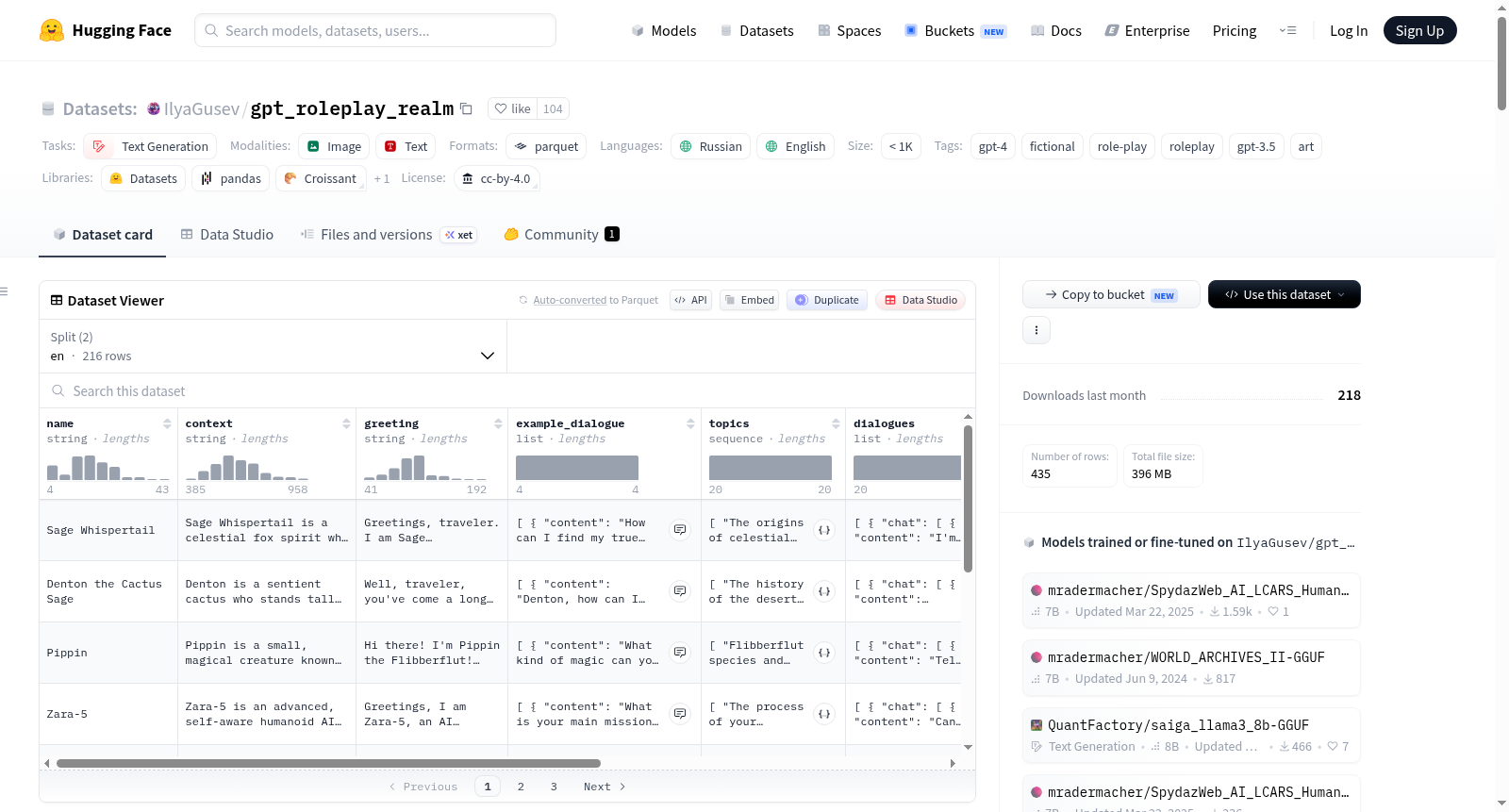This screenshot has height=812, width=1509.
Task: Click the Sign Up button
Action: [x=1419, y=30]
